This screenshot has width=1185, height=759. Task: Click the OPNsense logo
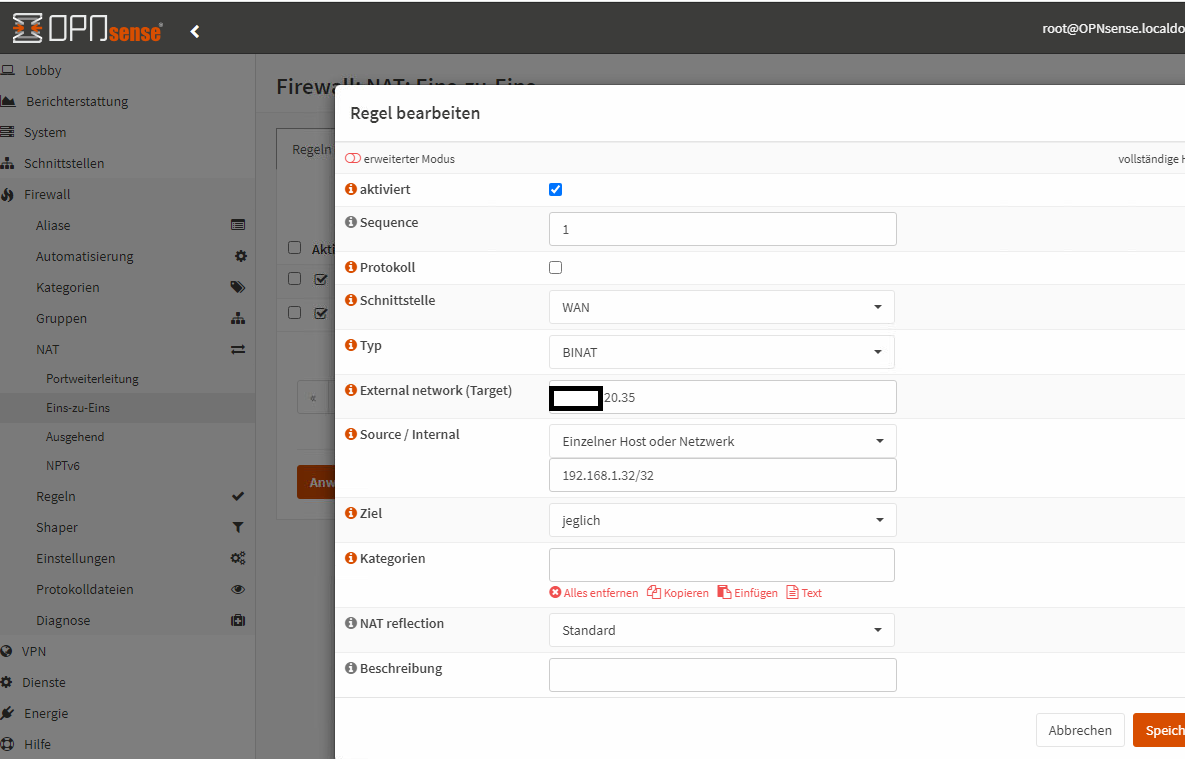[x=87, y=29]
